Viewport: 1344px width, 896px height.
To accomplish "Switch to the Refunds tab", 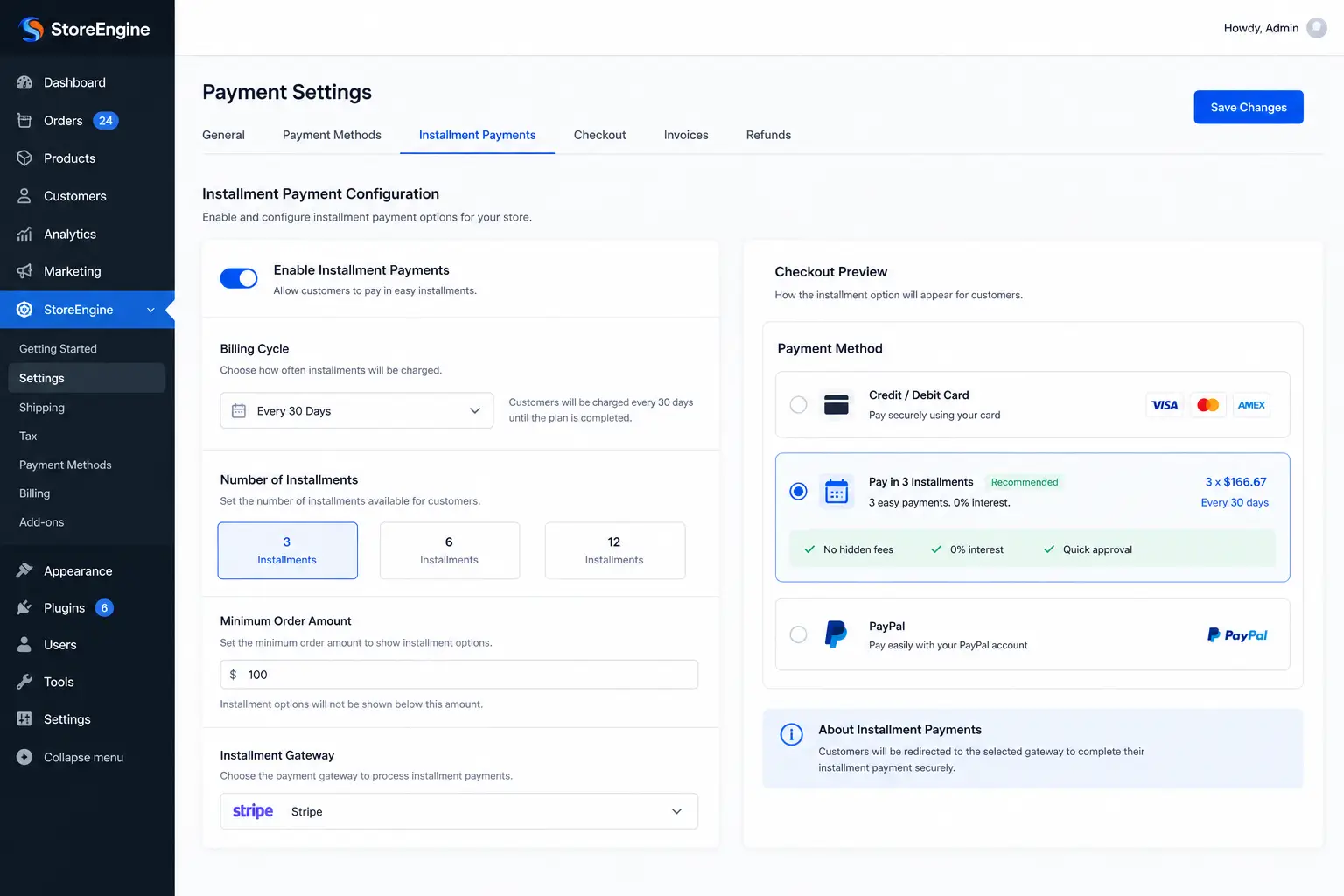I will click(768, 135).
